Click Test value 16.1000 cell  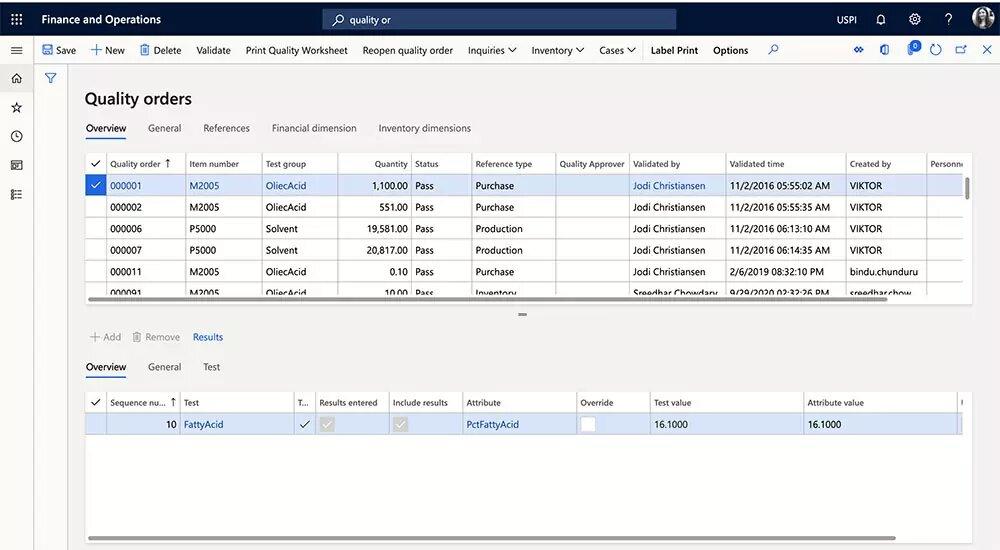[x=726, y=424]
